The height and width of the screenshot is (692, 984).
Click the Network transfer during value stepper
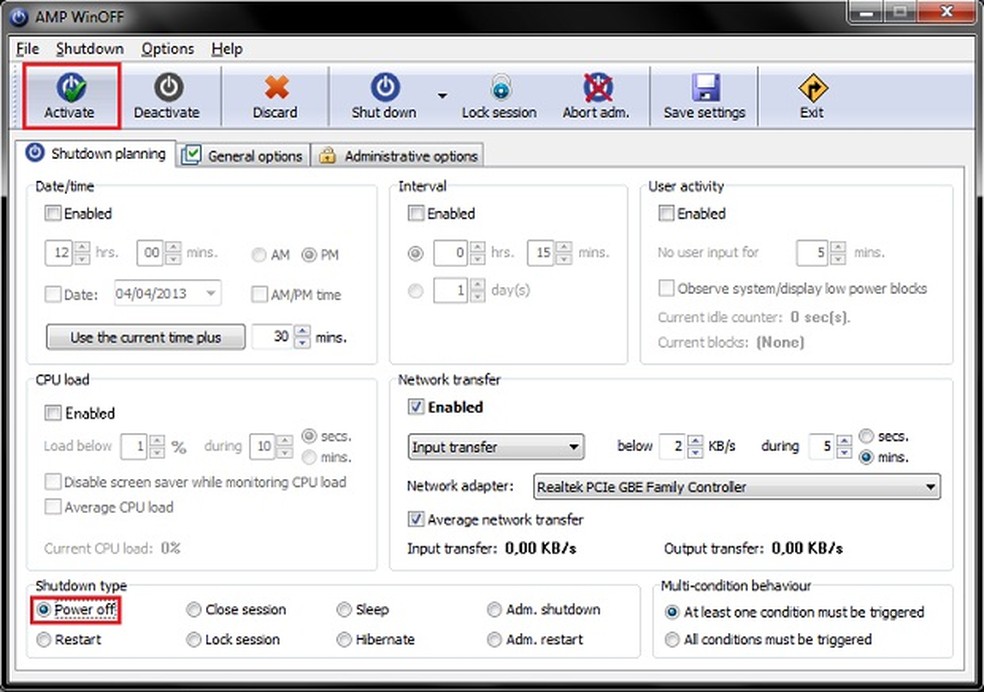845,447
